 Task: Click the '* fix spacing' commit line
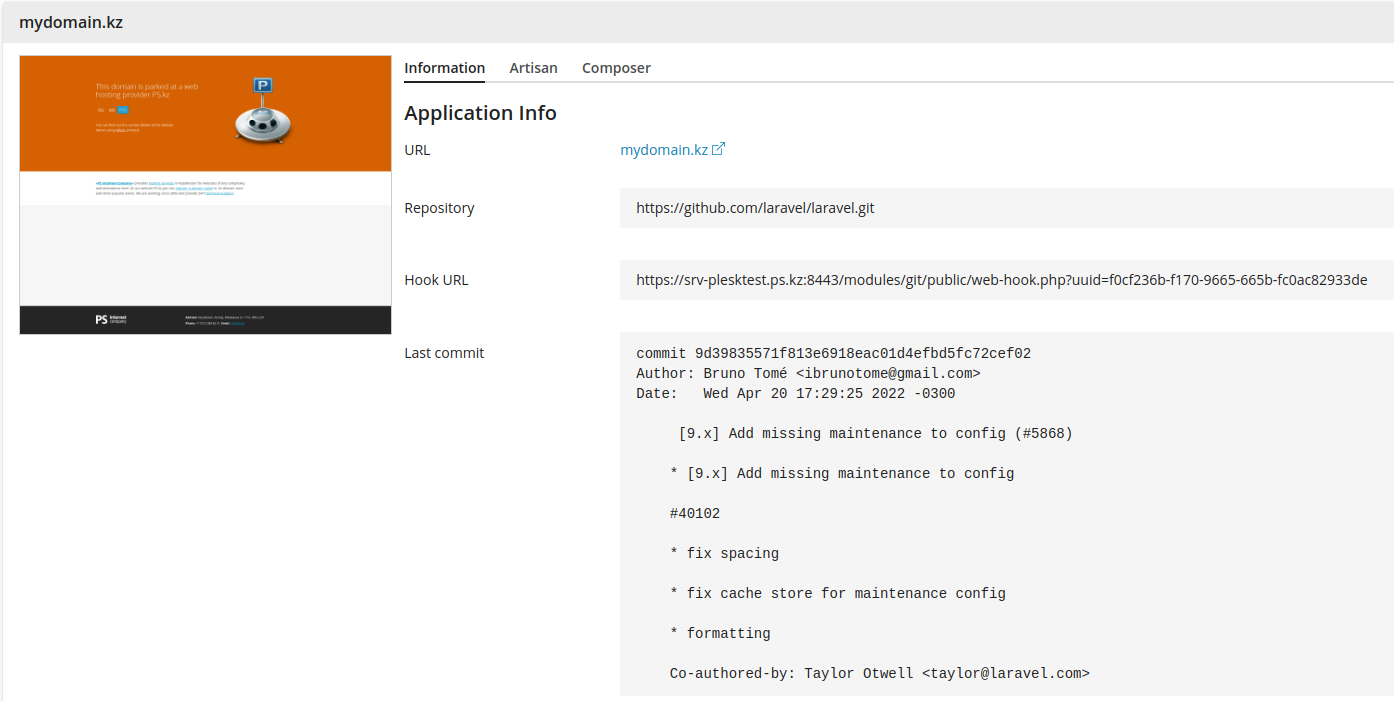tap(724, 554)
